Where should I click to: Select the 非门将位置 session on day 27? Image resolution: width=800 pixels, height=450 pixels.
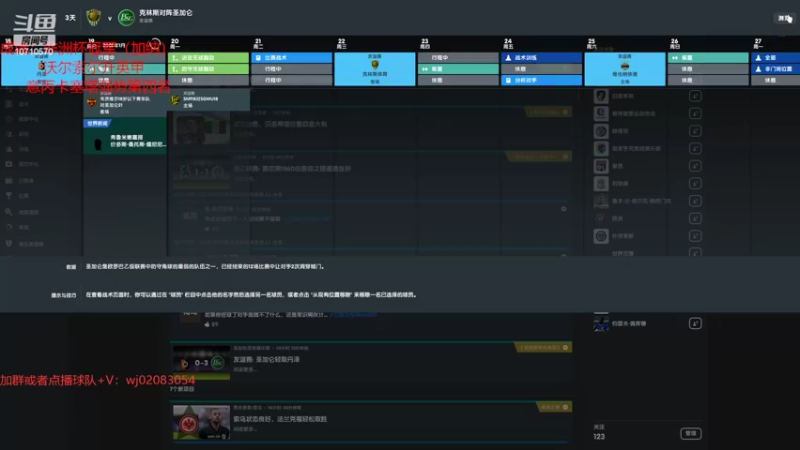pyautogui.click(x=776, y=69)
